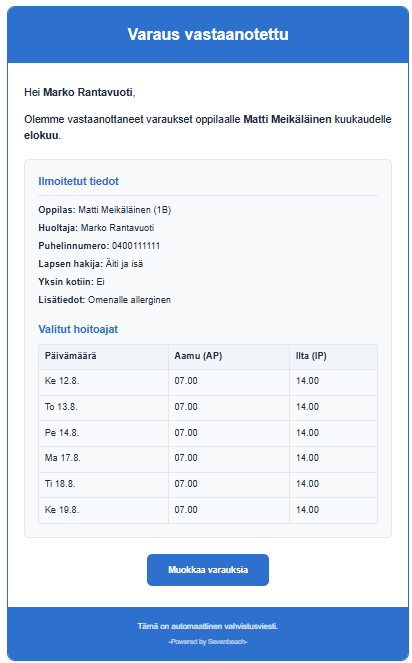412x663 pixels.
Task: Select the Varaus vastaanotettu header title
Action: coord(208,34)
